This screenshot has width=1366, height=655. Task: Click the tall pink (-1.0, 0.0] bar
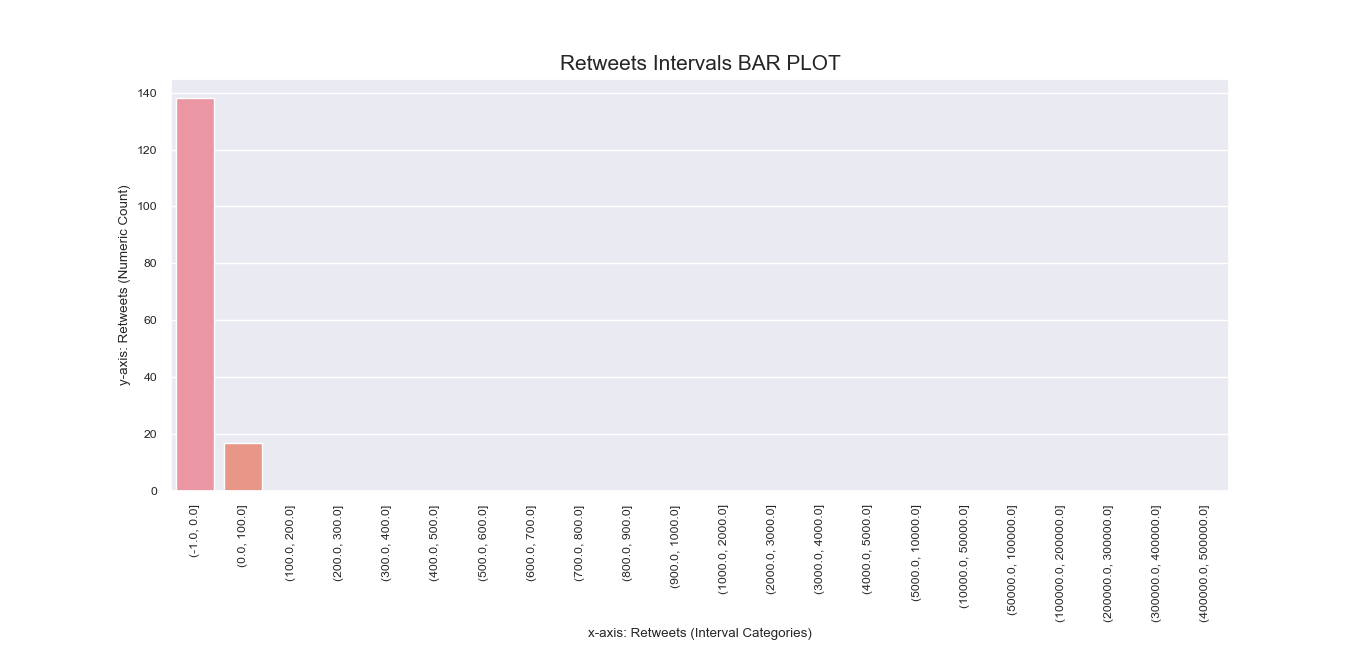pyautogui.click(x=196, y=295)
